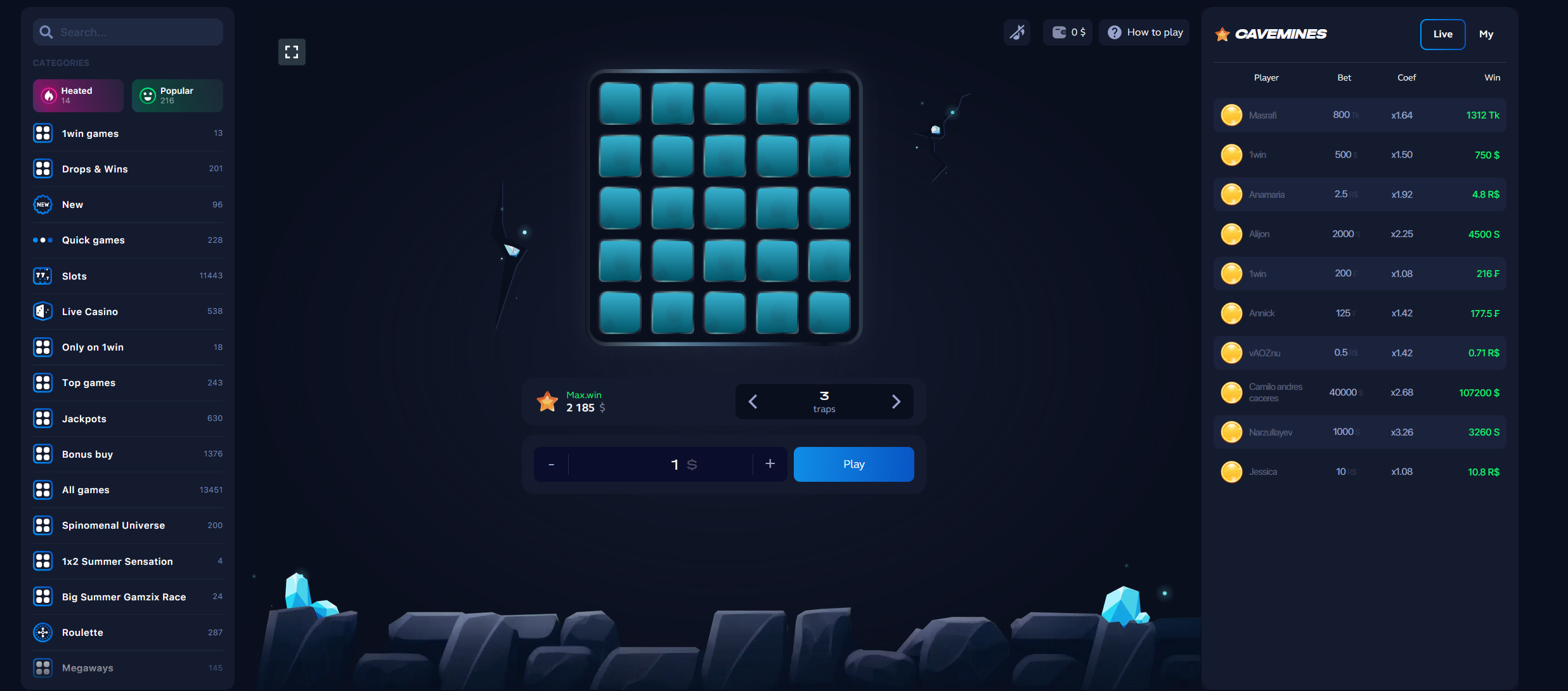Click the right arrow increase traps
This screenshot has width=1568, height=691.
(x=894, y=400)
